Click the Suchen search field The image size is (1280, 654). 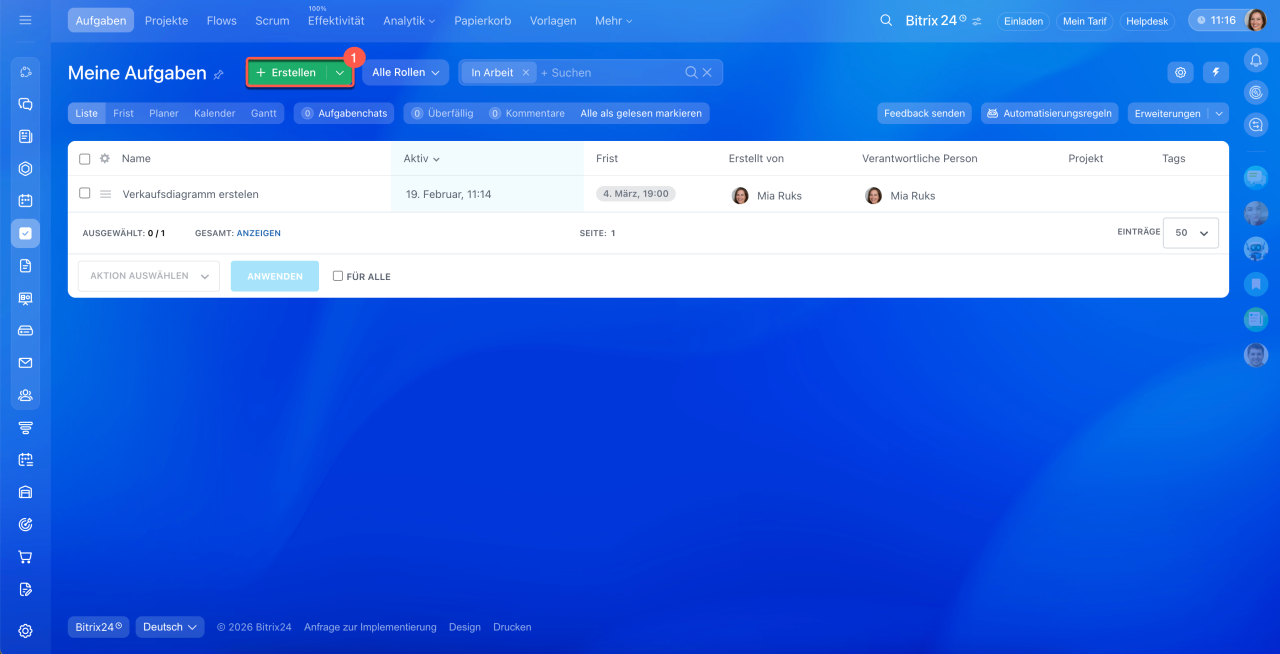click(x=610, y=72)
